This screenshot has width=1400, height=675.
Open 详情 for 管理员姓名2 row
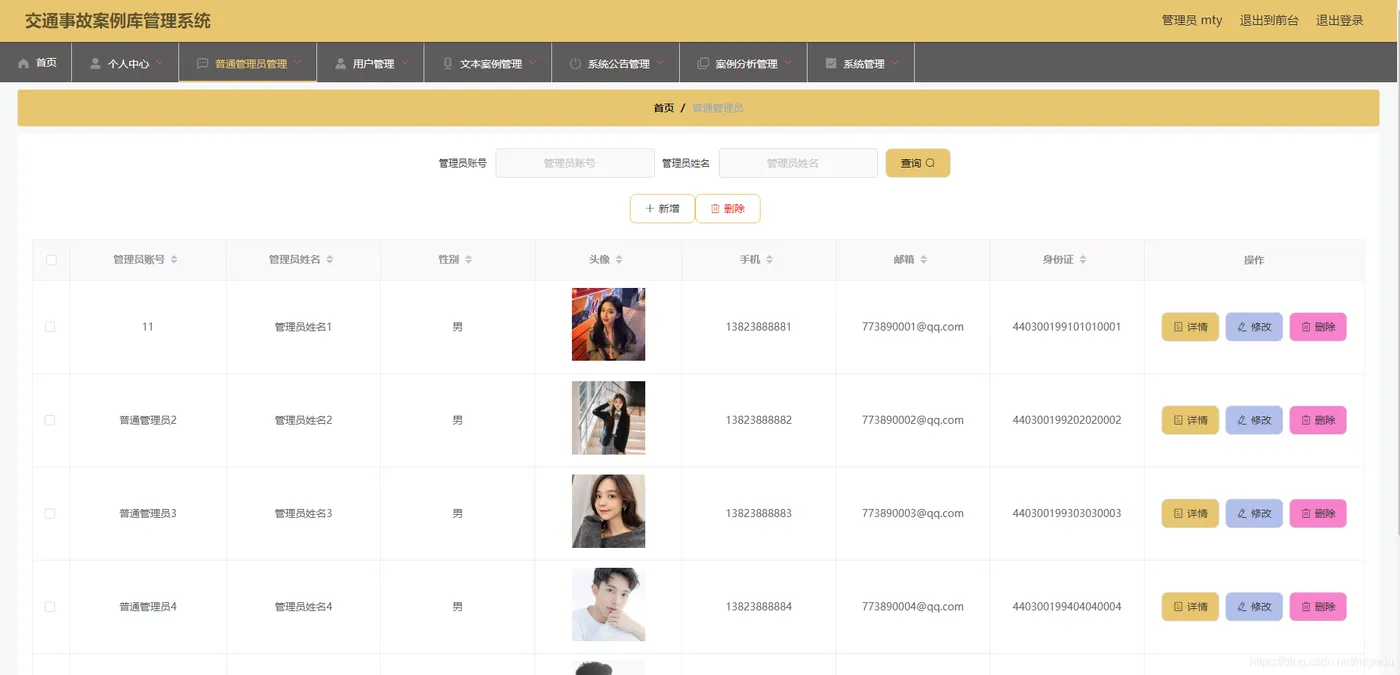(x=1190, y=420)
